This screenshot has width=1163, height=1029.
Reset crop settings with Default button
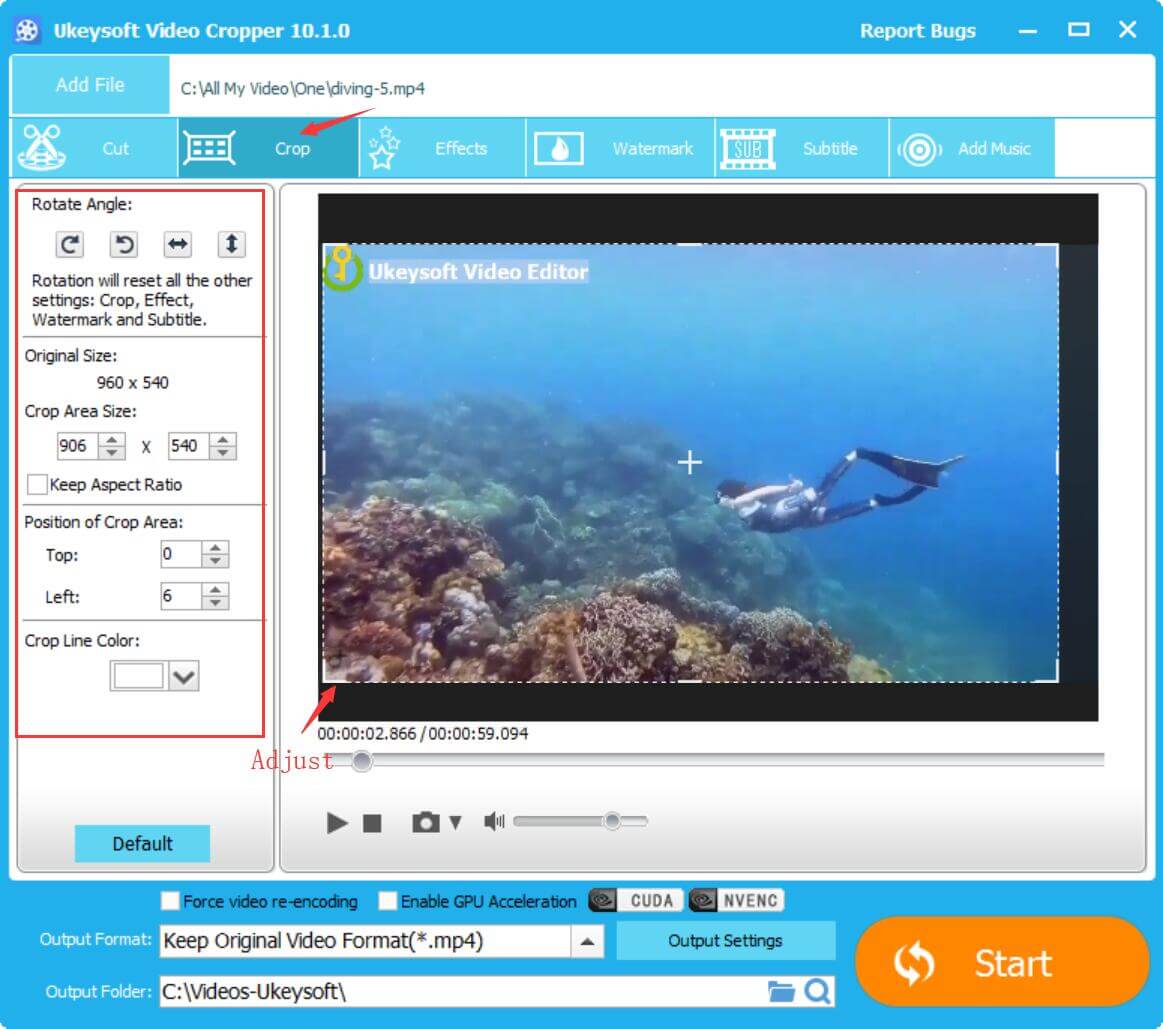[142, 844]
